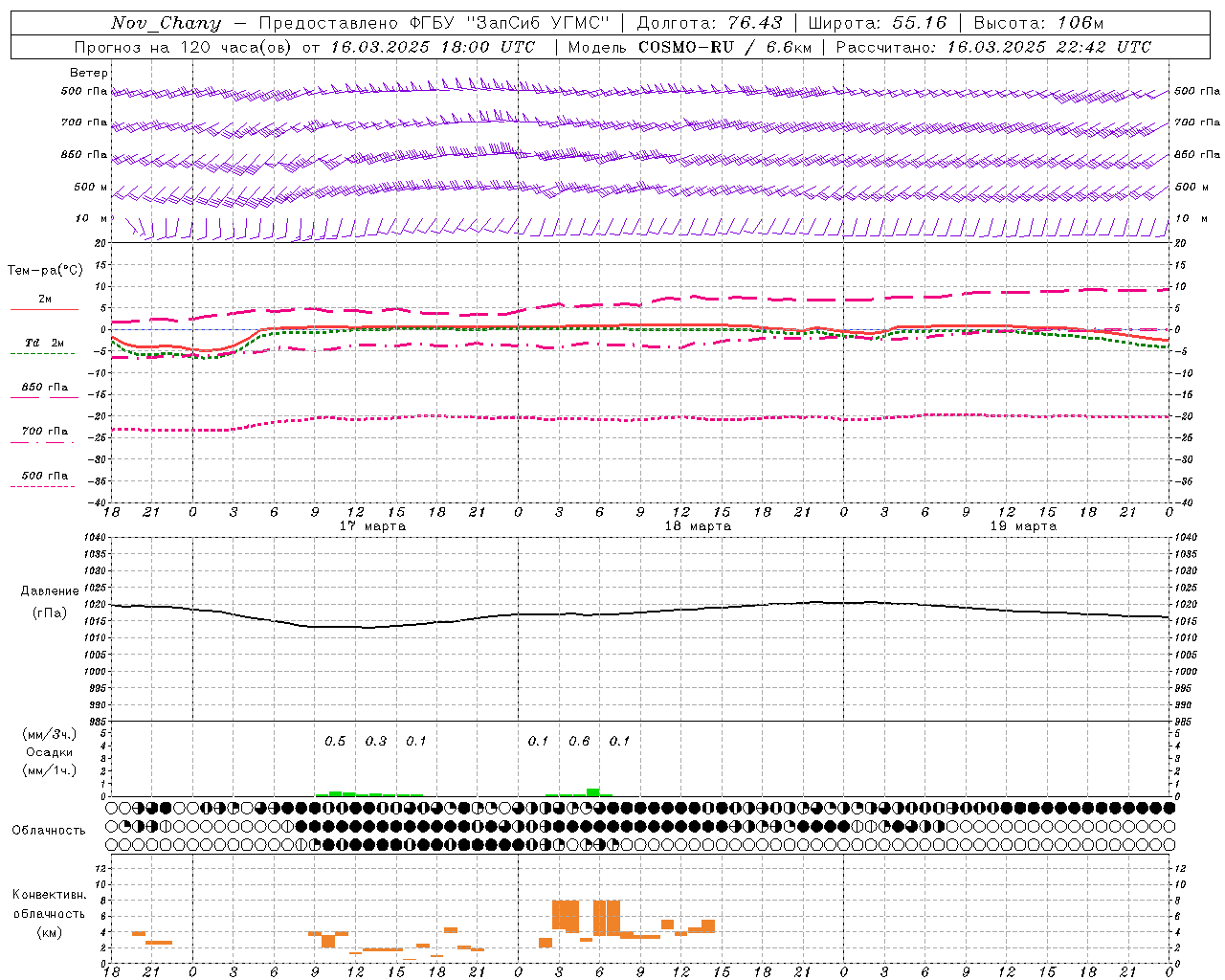The height and width of the screenshot is (980, 1225).
Task: Click the 'Долгота: 76.43' longitude value
Action: click(709, 23)
